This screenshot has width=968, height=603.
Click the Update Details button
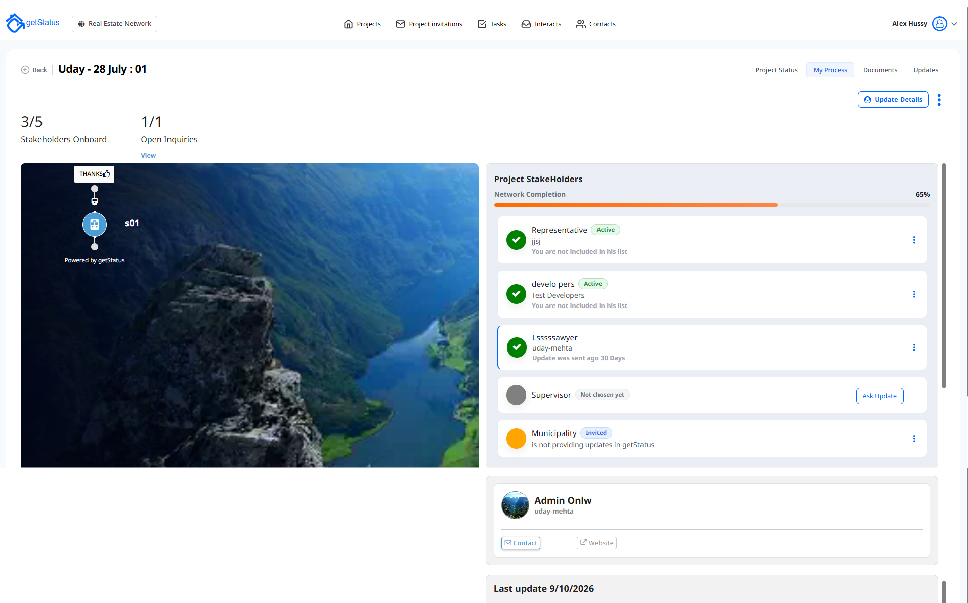point(893,100)
